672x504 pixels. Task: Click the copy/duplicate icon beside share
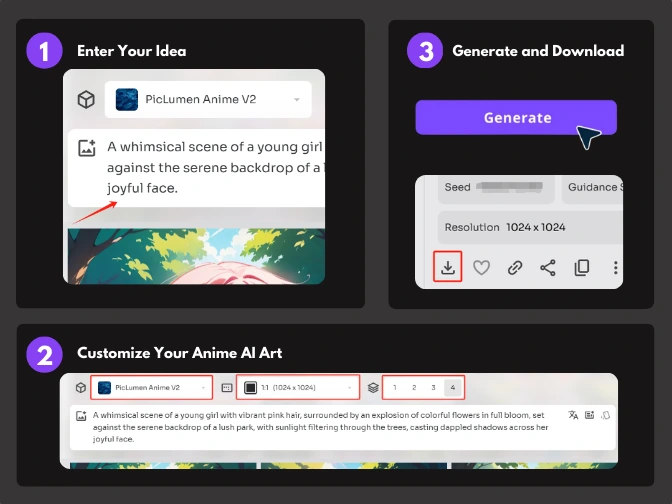[x=581, y=267]
